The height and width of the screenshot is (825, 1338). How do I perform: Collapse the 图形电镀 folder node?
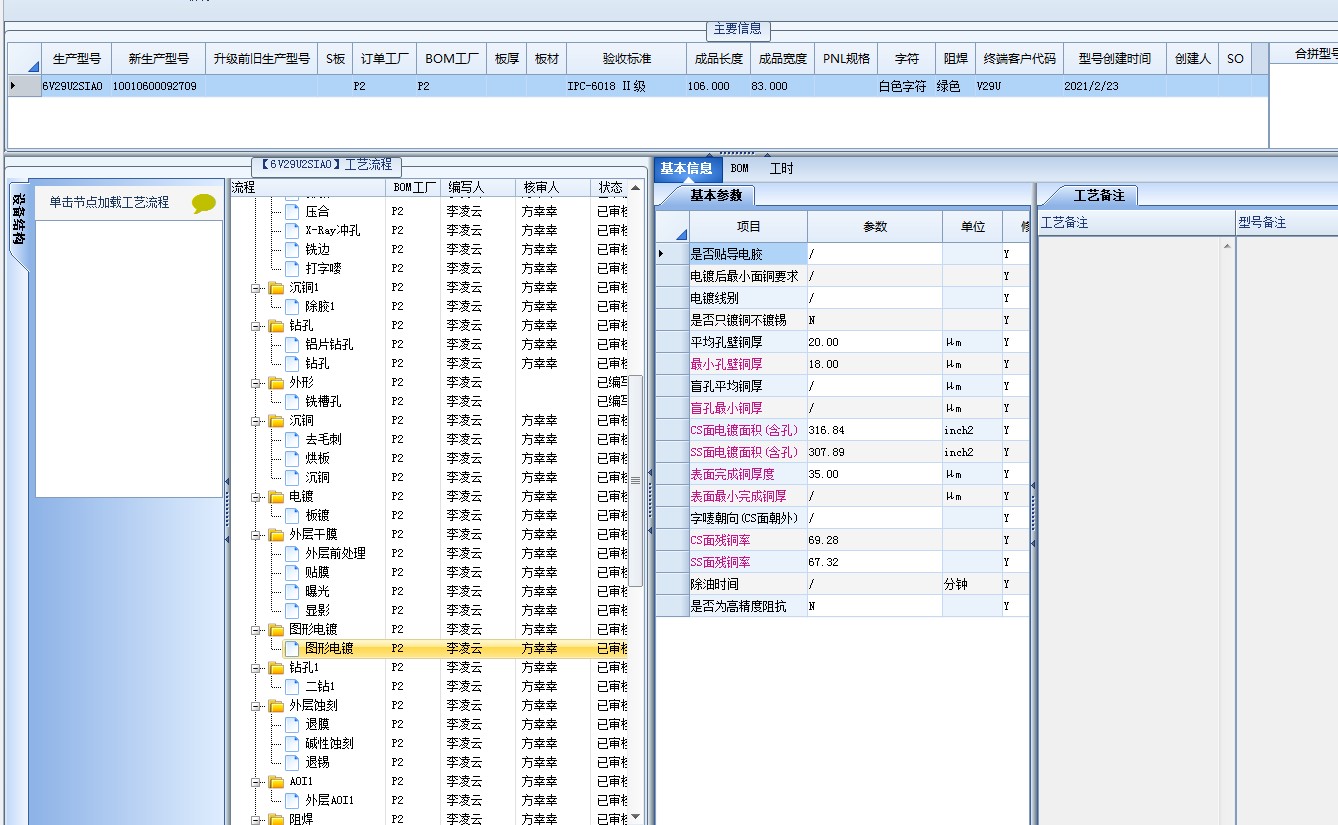[256, 630]
